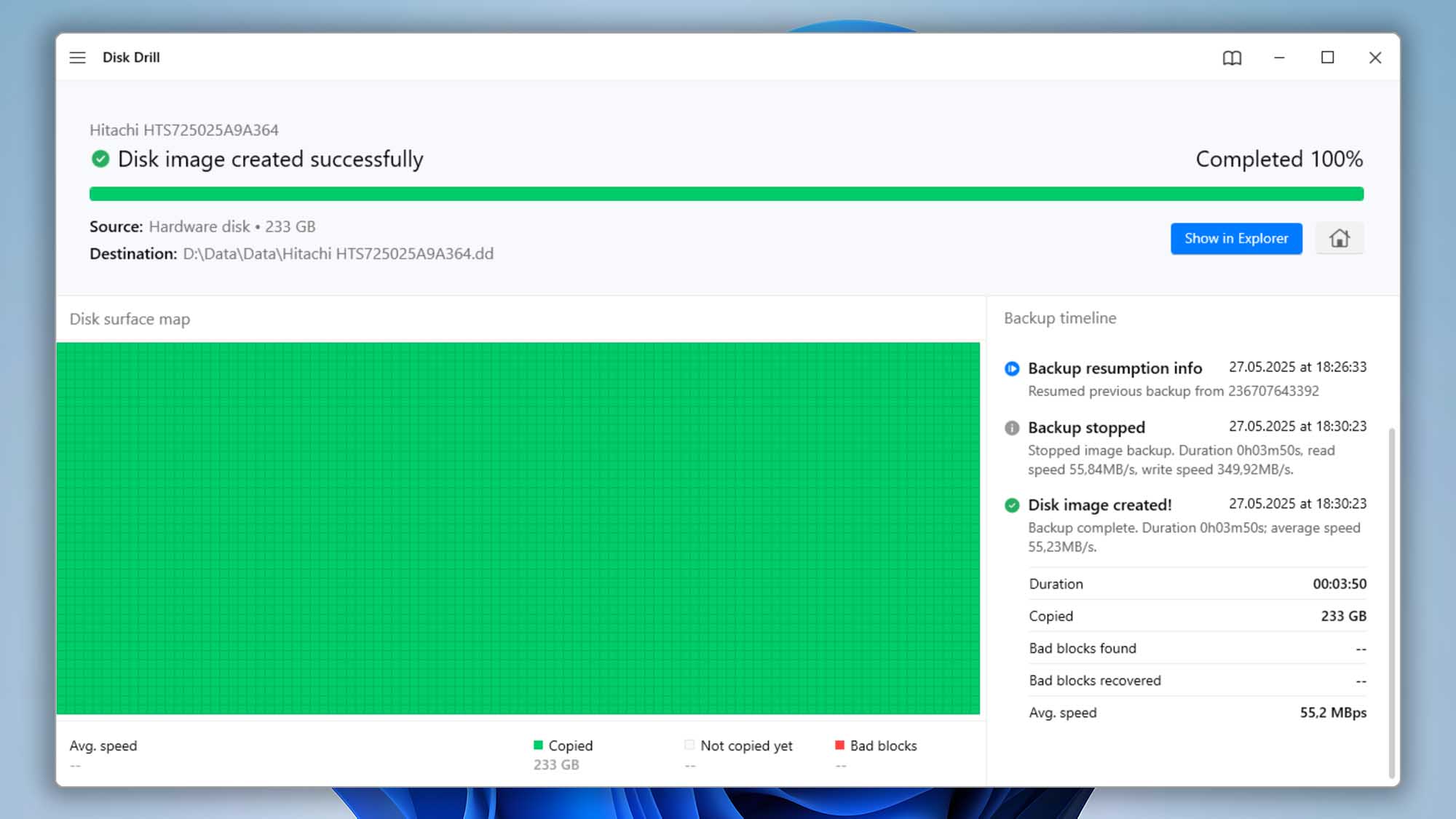The image size is (1456, 819).
Task: Click the Copied value 233 GB in timeline
Action: [1343, 616]
